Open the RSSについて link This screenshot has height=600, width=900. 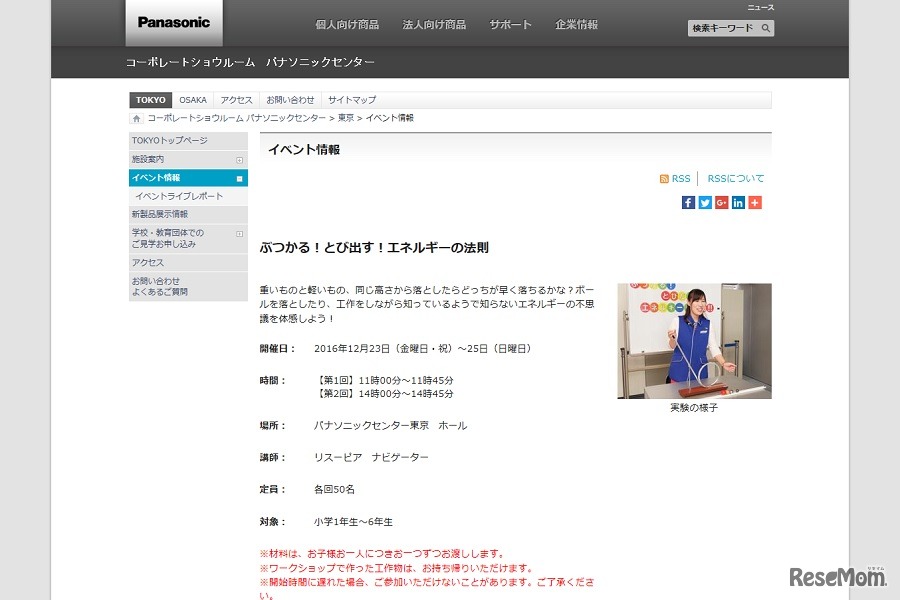click(735, 178)
